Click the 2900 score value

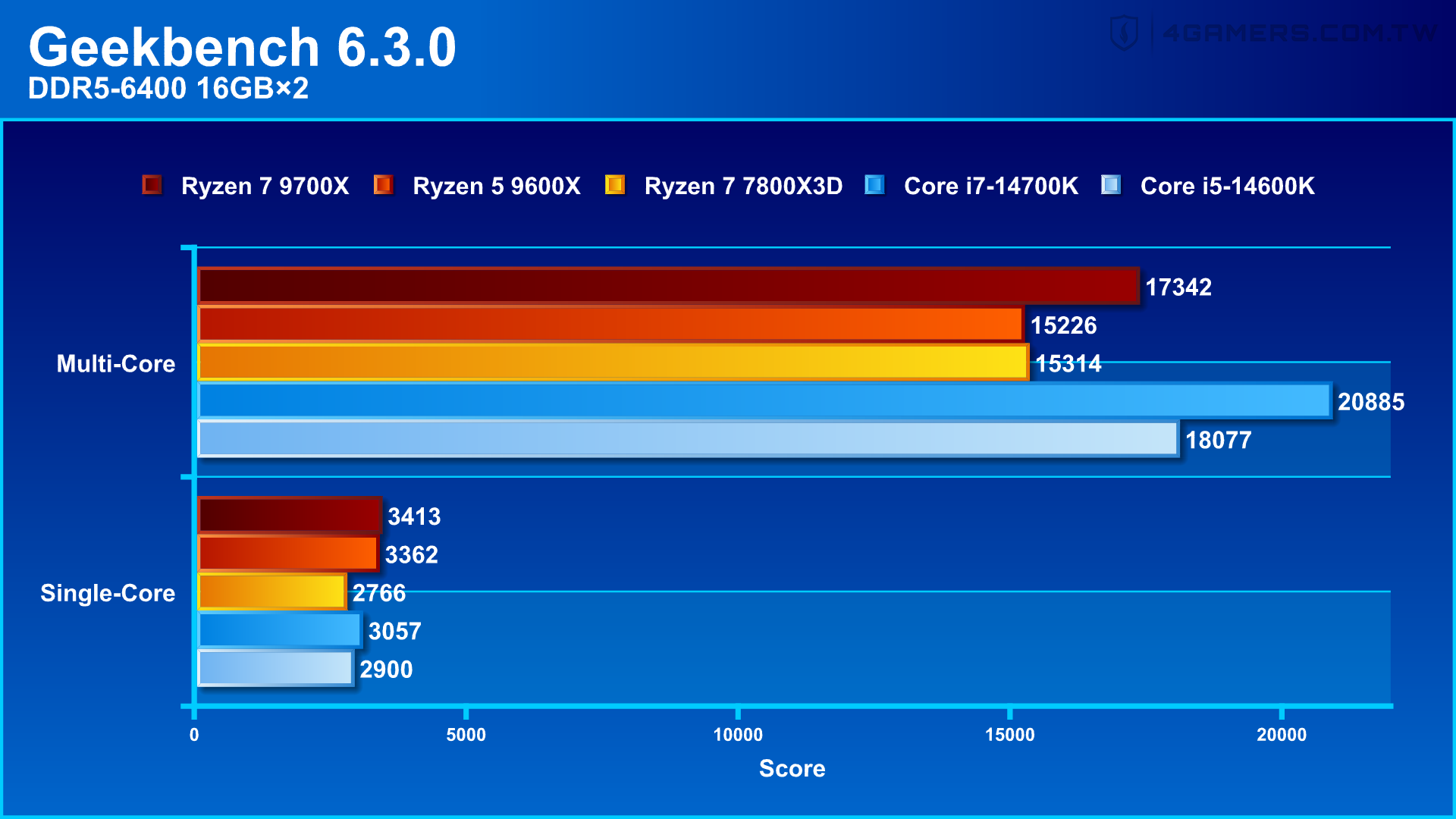tap(386, 670)
